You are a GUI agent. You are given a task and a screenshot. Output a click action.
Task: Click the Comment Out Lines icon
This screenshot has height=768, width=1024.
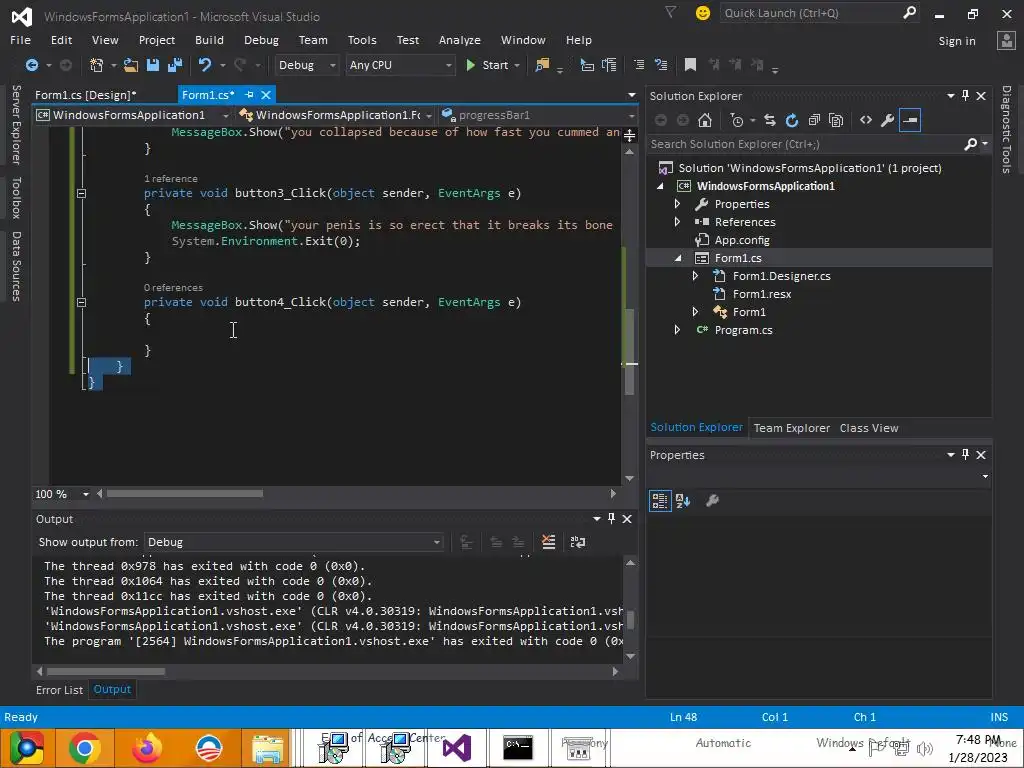coord(639,65)
